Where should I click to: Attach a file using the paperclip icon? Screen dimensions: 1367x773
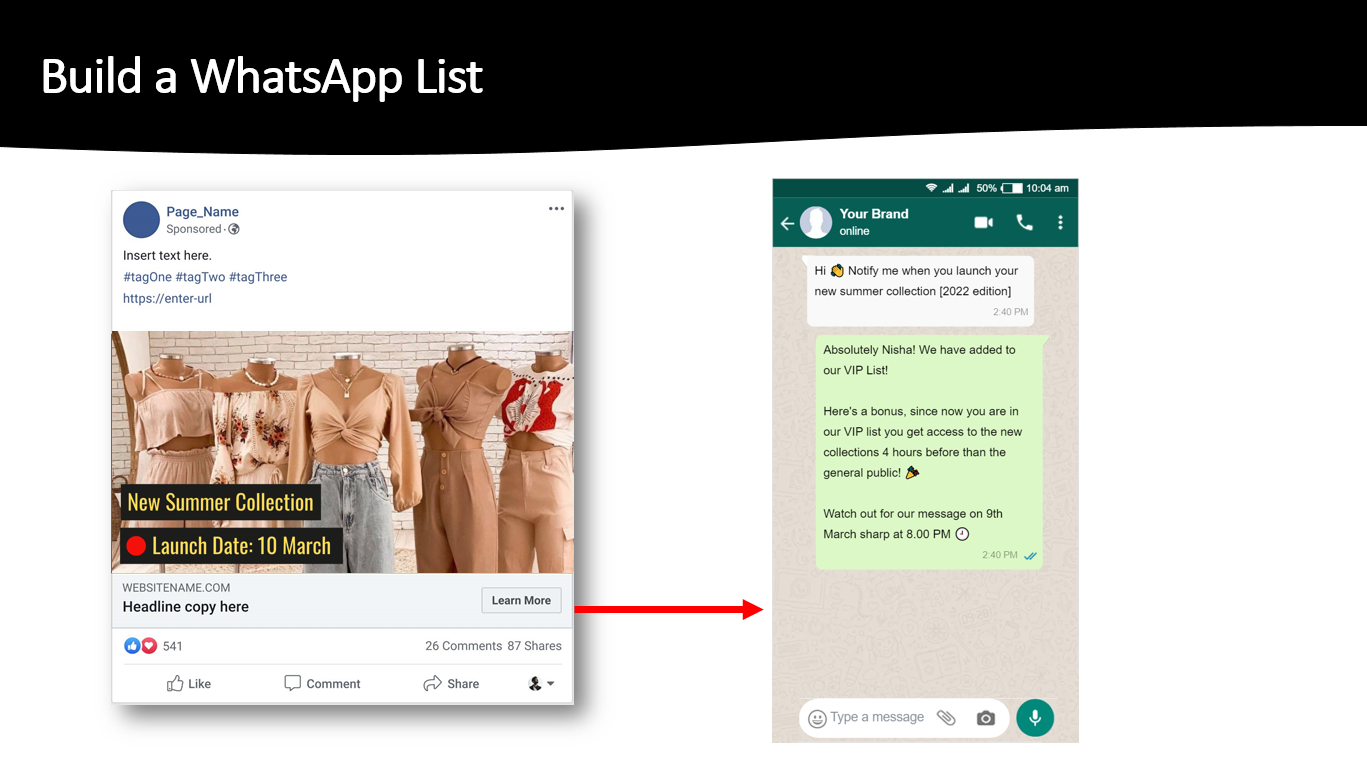946,717
